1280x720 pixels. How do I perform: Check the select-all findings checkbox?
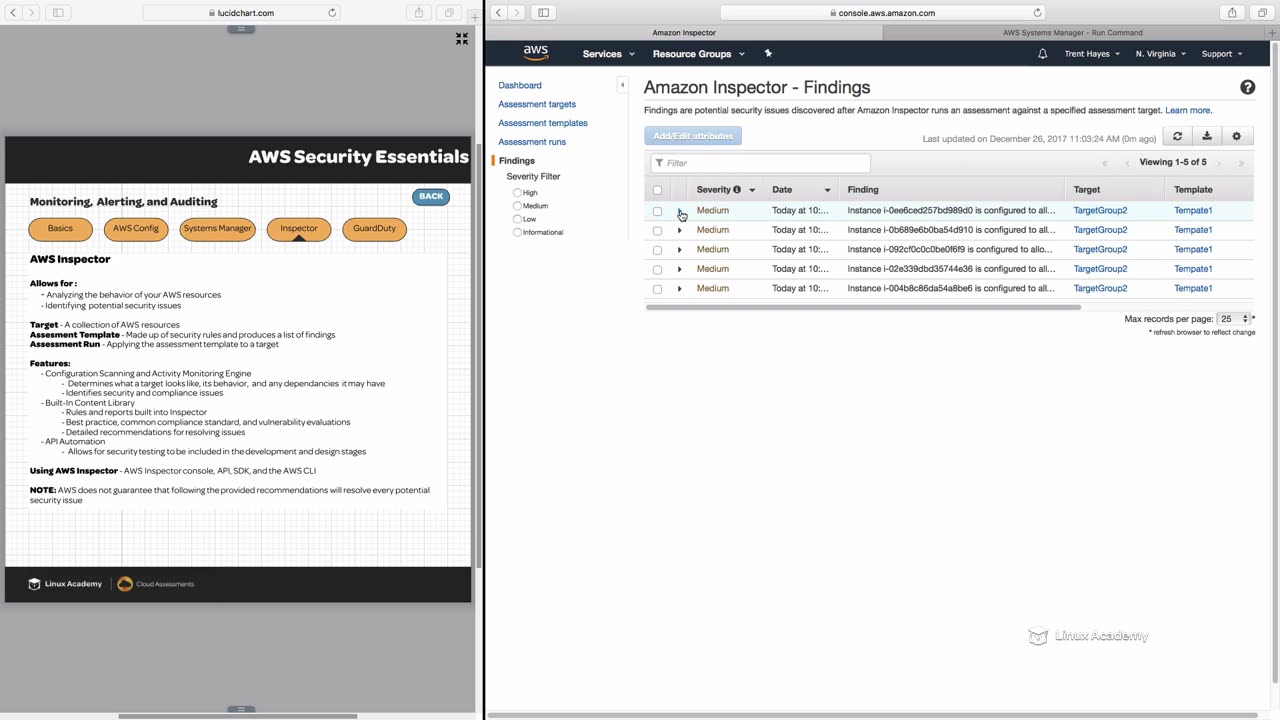[x=657, y=190]
